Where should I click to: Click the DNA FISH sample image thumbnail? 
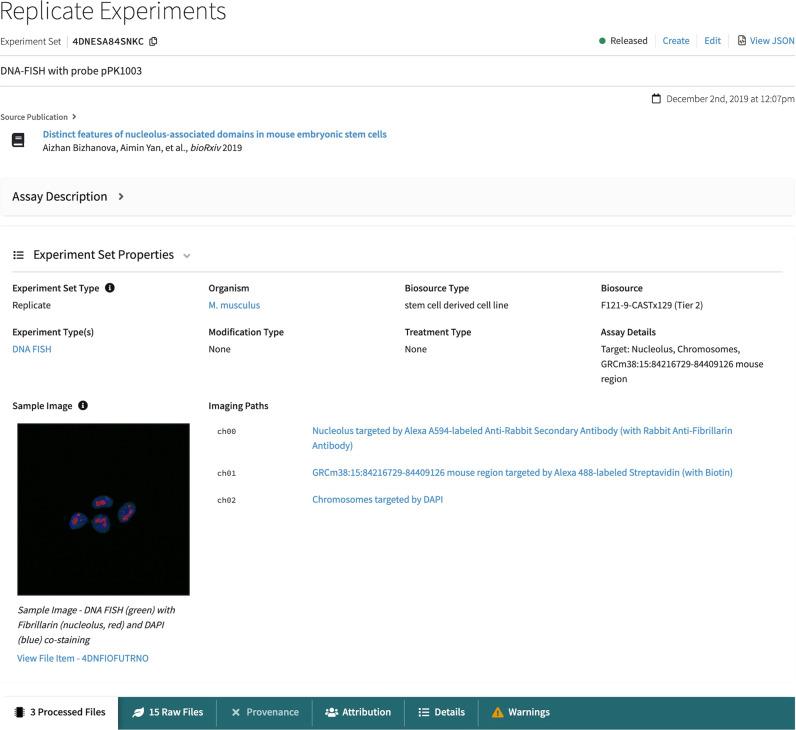(104, 509)
